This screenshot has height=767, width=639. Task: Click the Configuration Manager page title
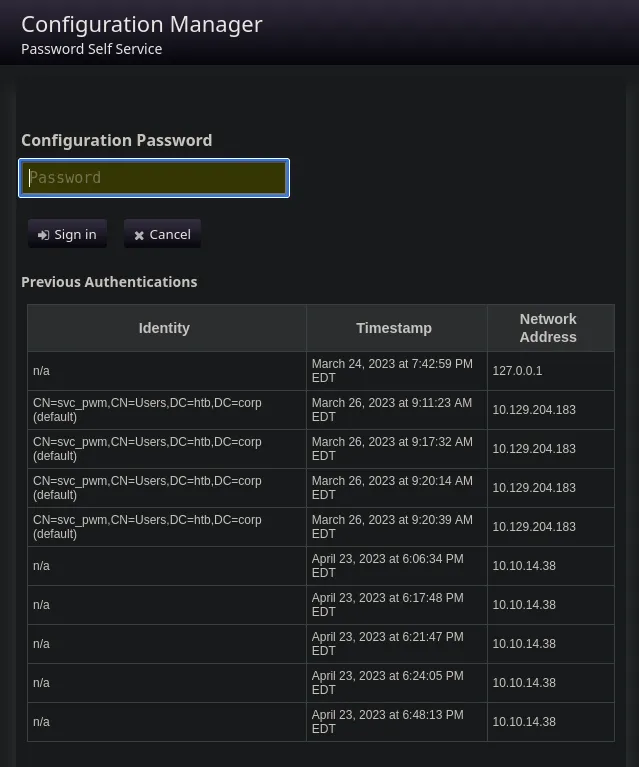142,24
